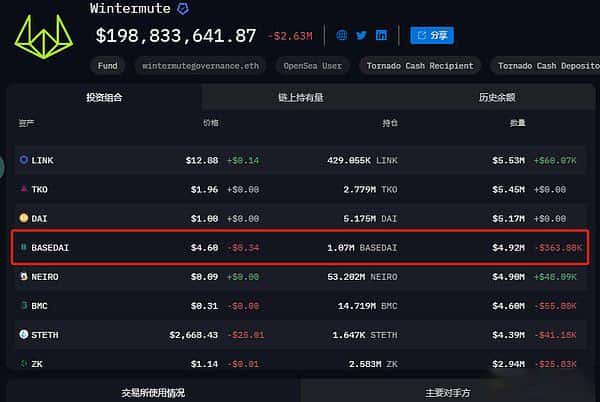Click the NEIRO asset name

[x=45, y=277]
